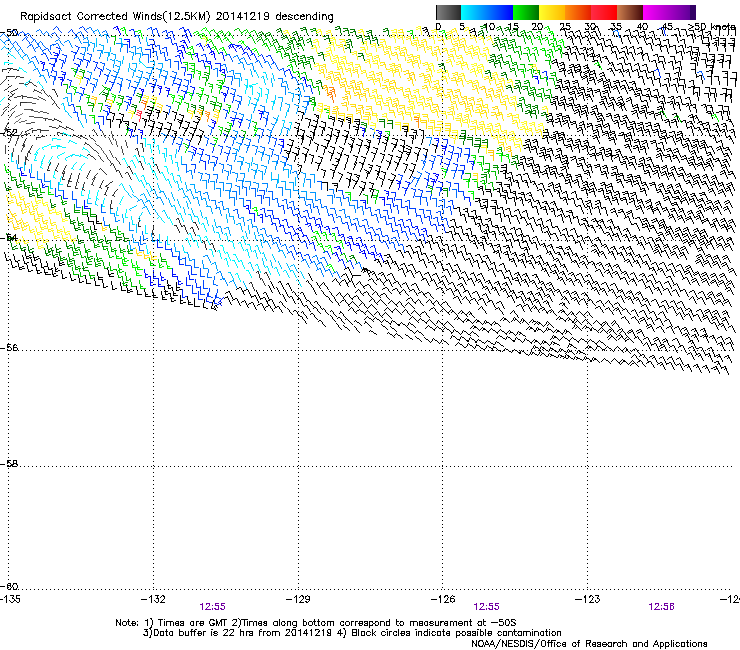The image size is (740, 650).
Task: Click the orange 25-30 knots legend swatch
Action: click(x=578, y=12)
